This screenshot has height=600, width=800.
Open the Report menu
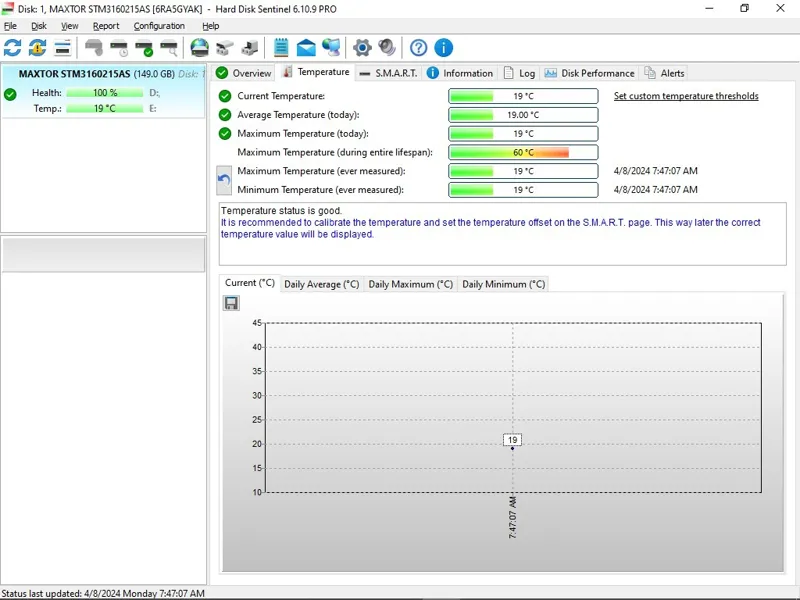(106, 26)
